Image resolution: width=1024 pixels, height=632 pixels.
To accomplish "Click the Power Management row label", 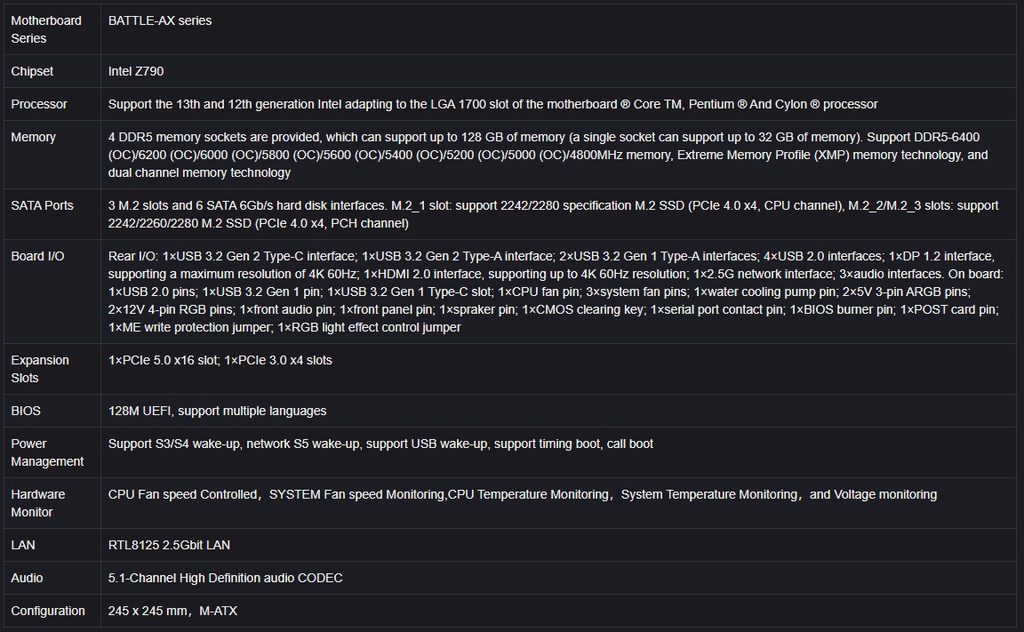I will [x=47, y=452].
